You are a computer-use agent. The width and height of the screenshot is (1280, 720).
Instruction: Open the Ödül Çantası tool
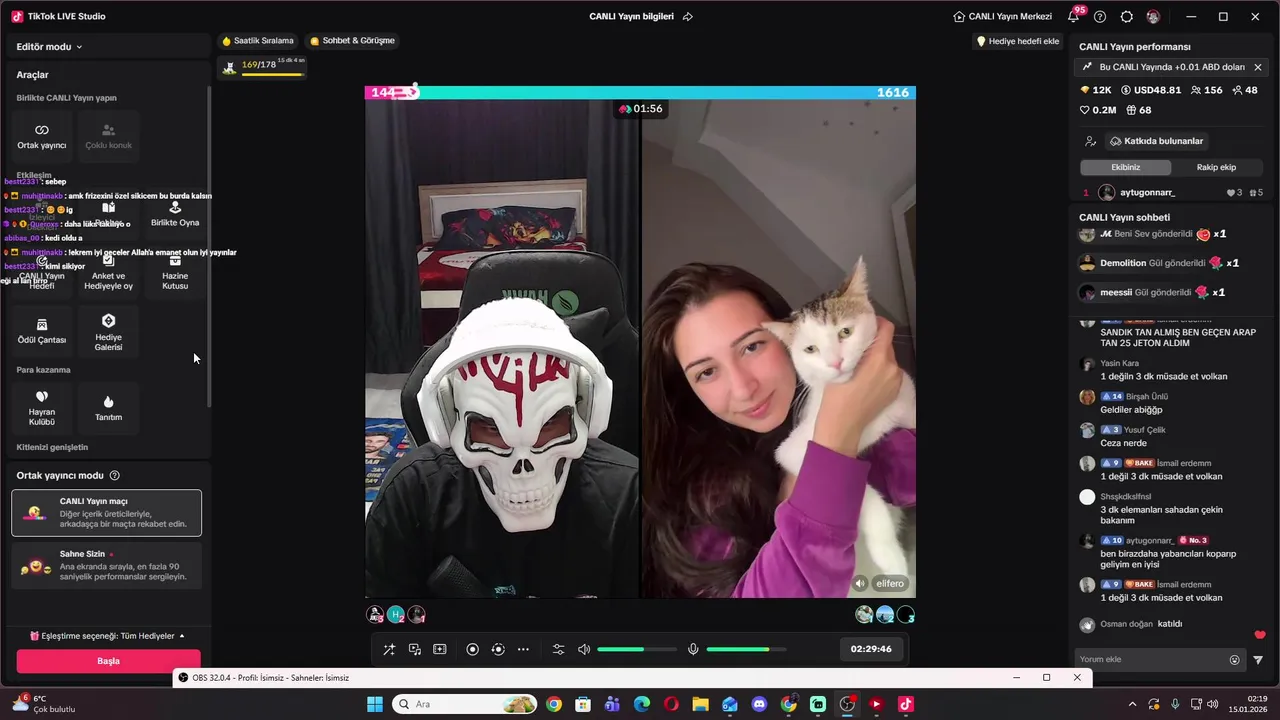(42, 330)
